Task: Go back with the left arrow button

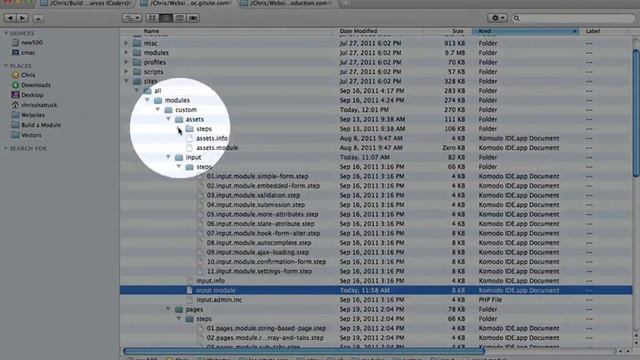Action: click(x=10, y=18)
